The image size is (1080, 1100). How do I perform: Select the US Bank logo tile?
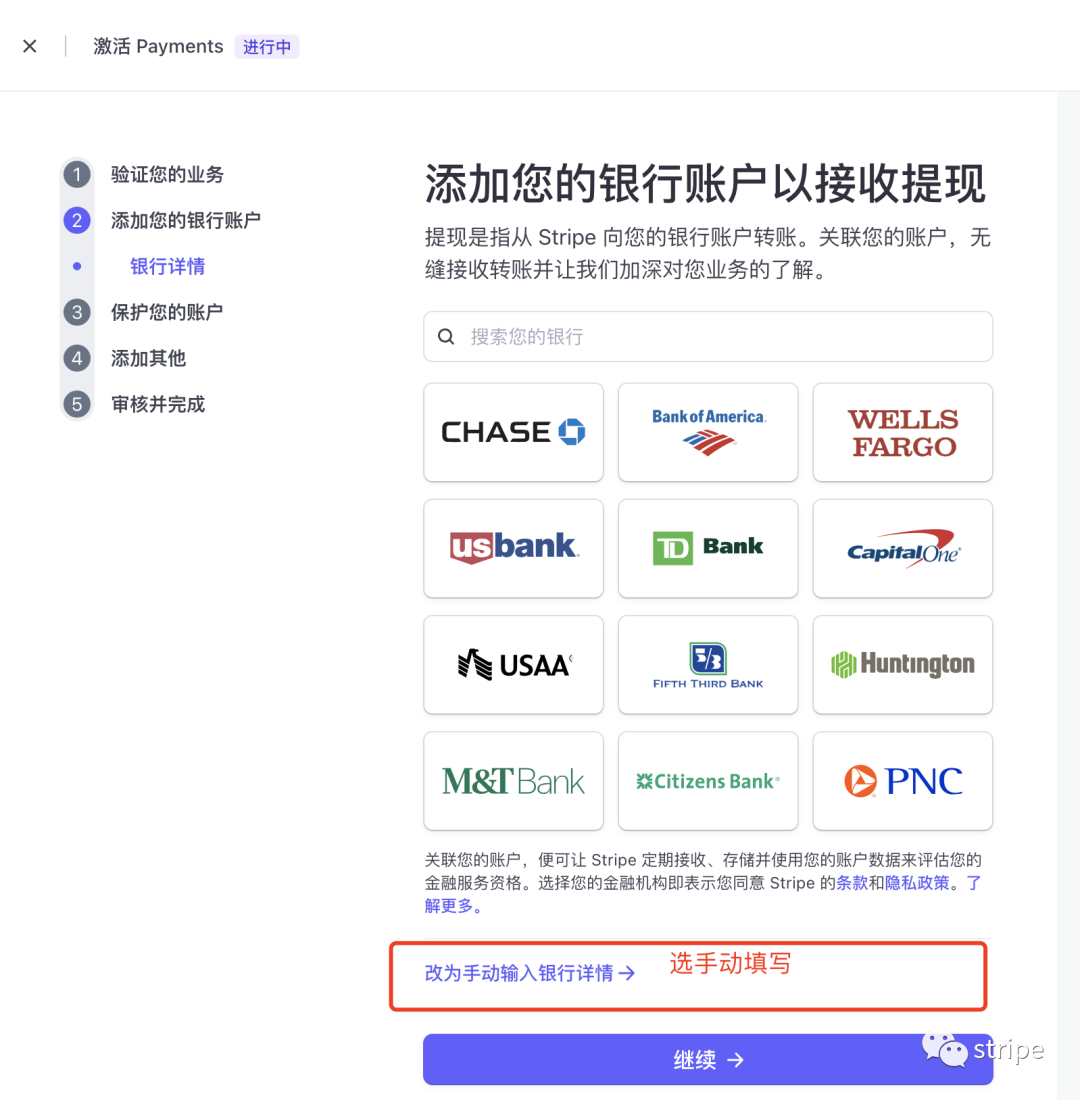click(513, 549)
